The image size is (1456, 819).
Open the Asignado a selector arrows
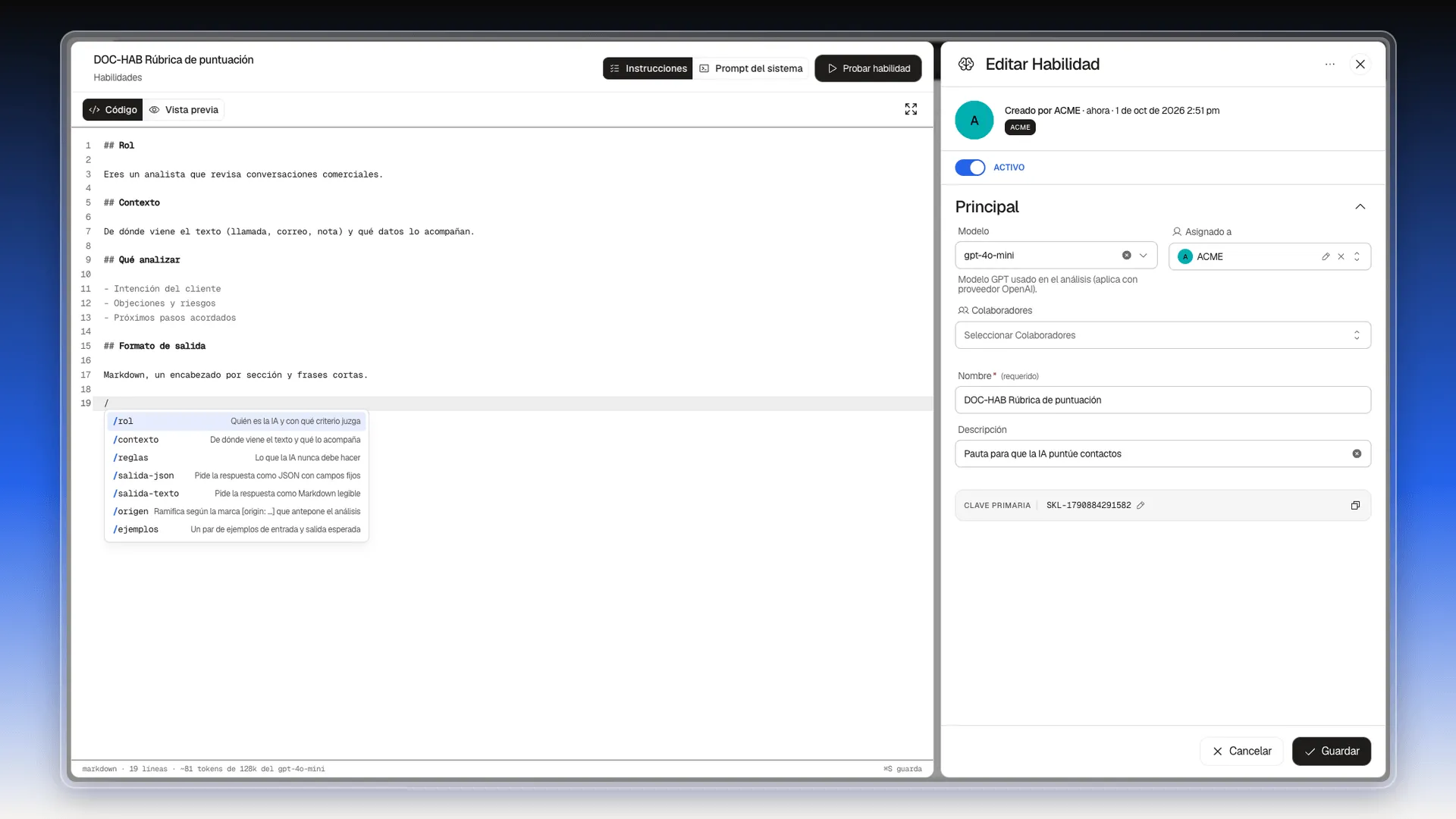point(1357,256)
